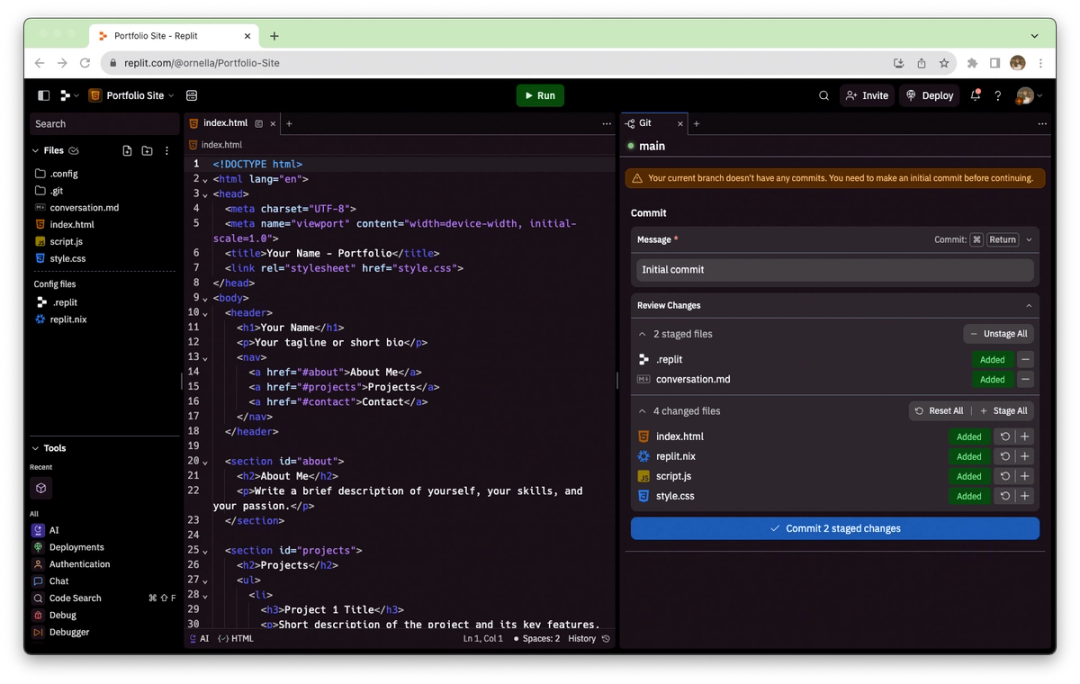
Task: Create a new folder in Files panel
Action: coord(147,150)
